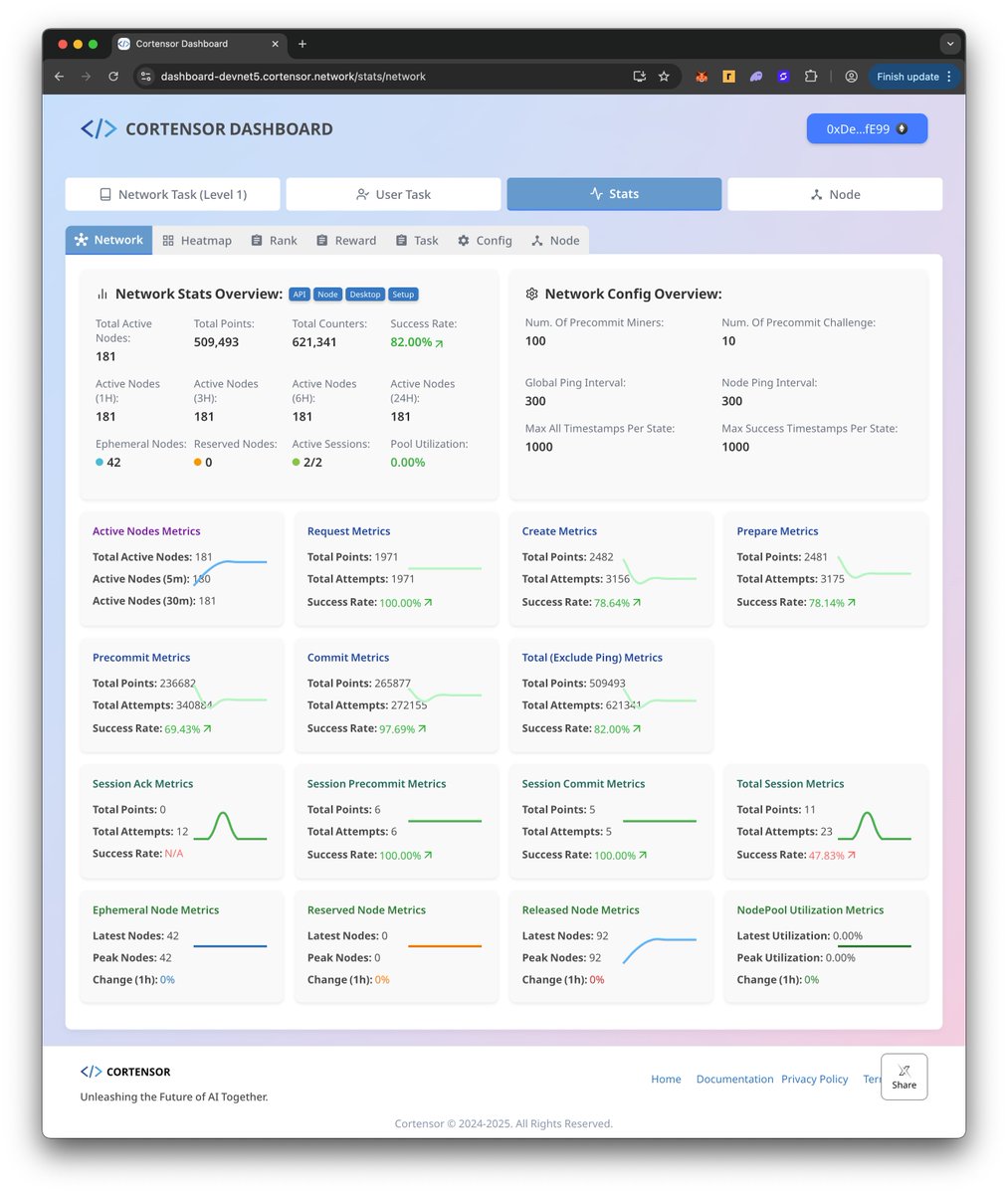Switch to the Task sub-tab
Image resolution: width=1008 pixels, height=1194 pixels.
coord(417,241)
